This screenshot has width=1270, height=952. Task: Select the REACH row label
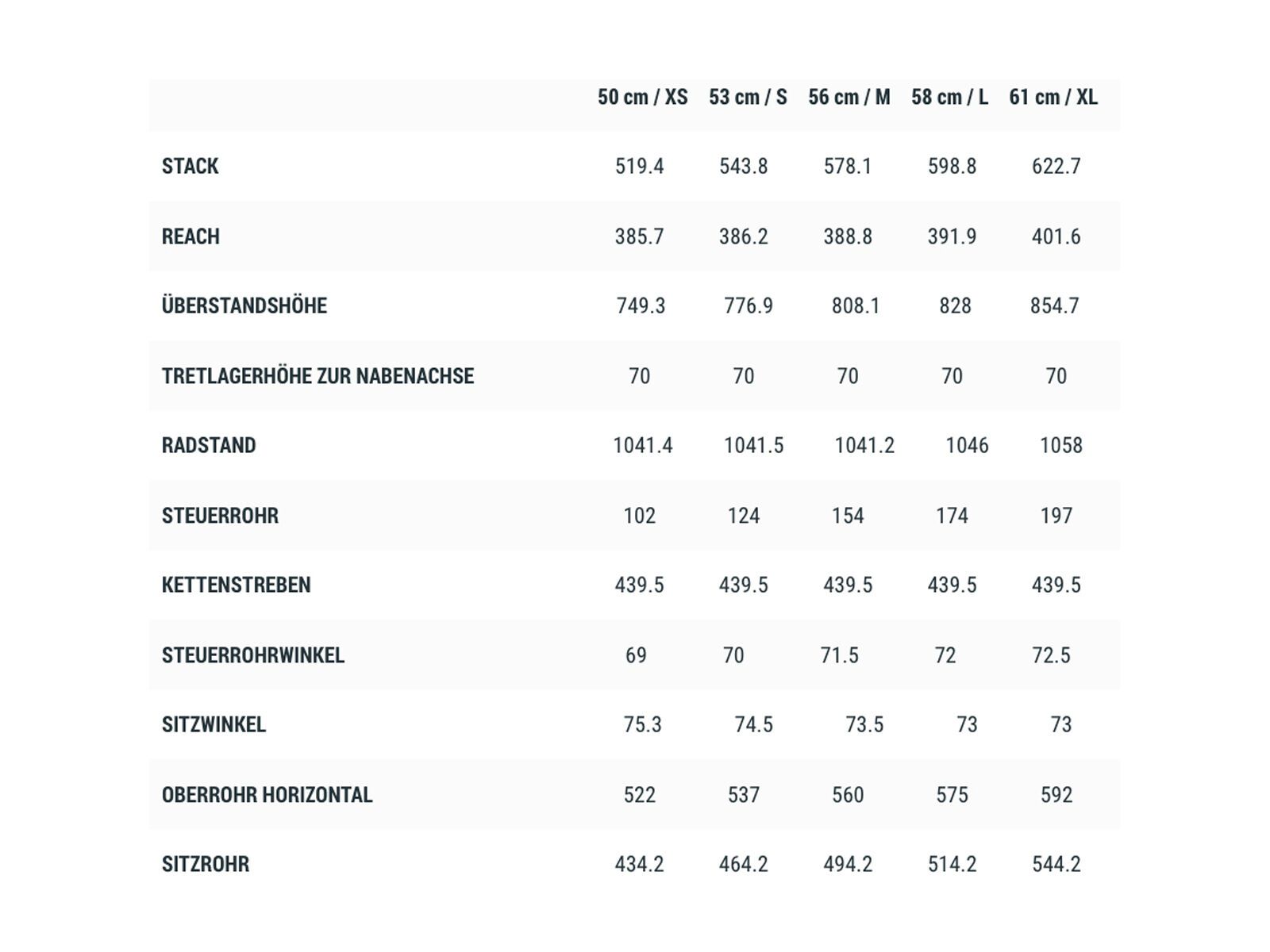[x=190, y=236]
